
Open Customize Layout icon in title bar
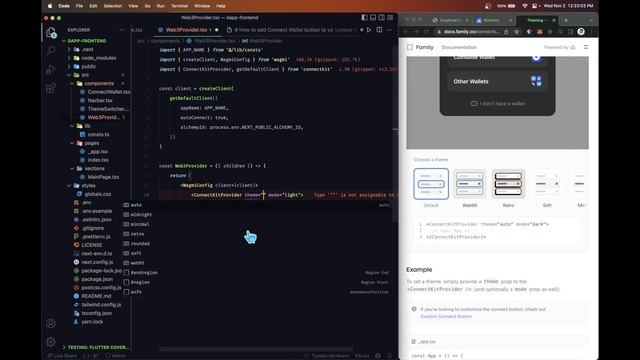coord(390,18)
